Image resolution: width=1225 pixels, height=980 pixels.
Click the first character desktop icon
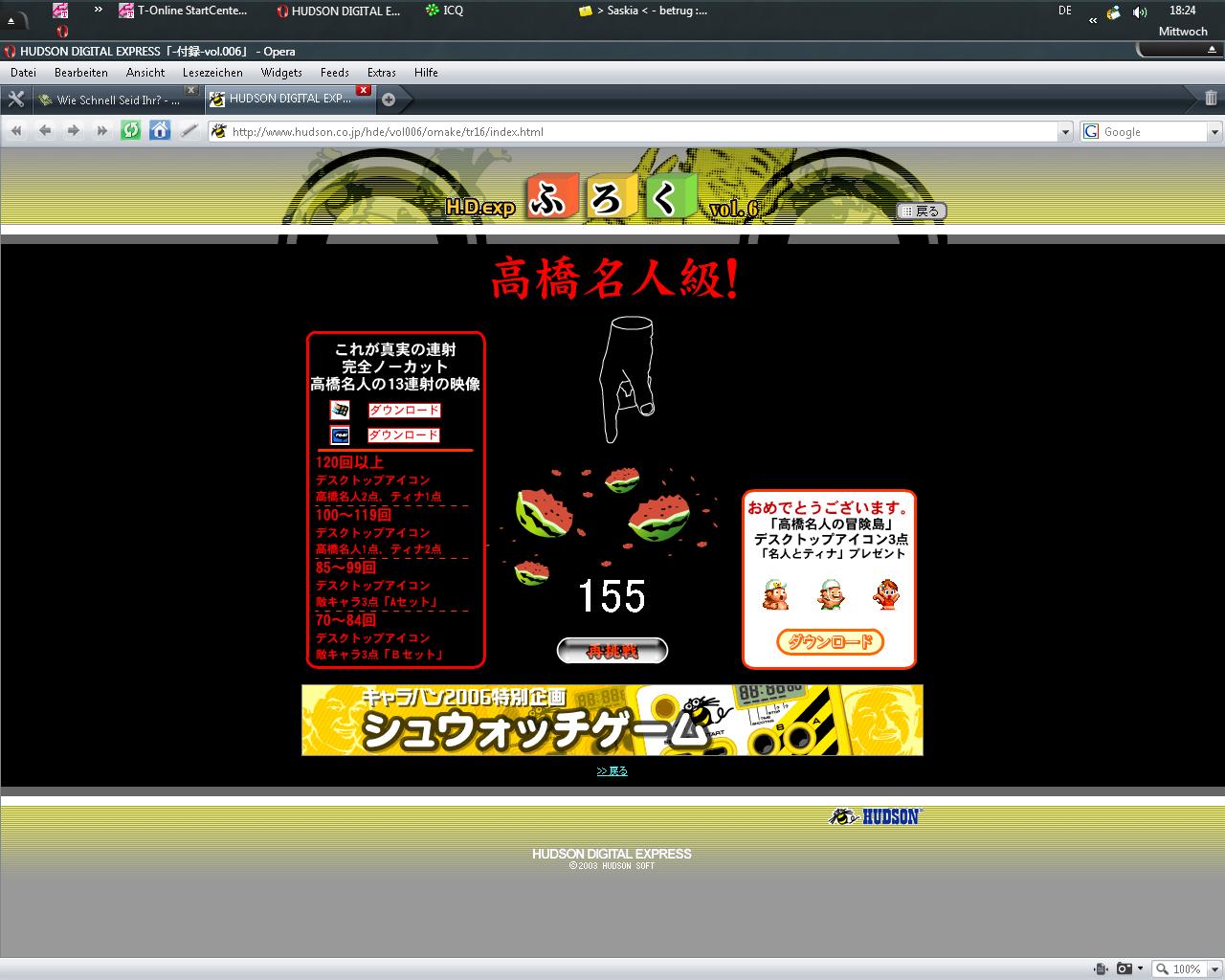click(776, 594)
